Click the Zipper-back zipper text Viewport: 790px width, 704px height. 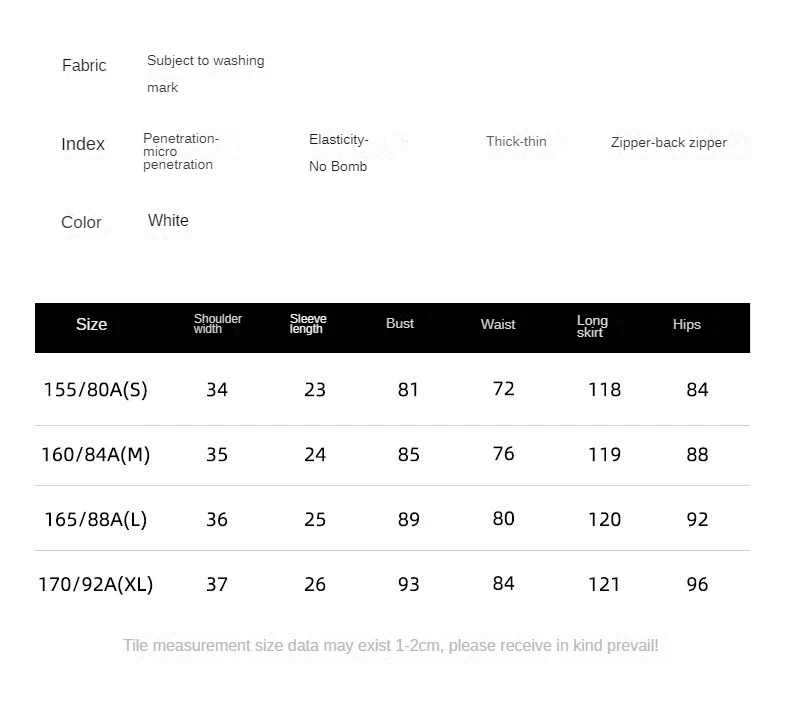tap(669, 143)
